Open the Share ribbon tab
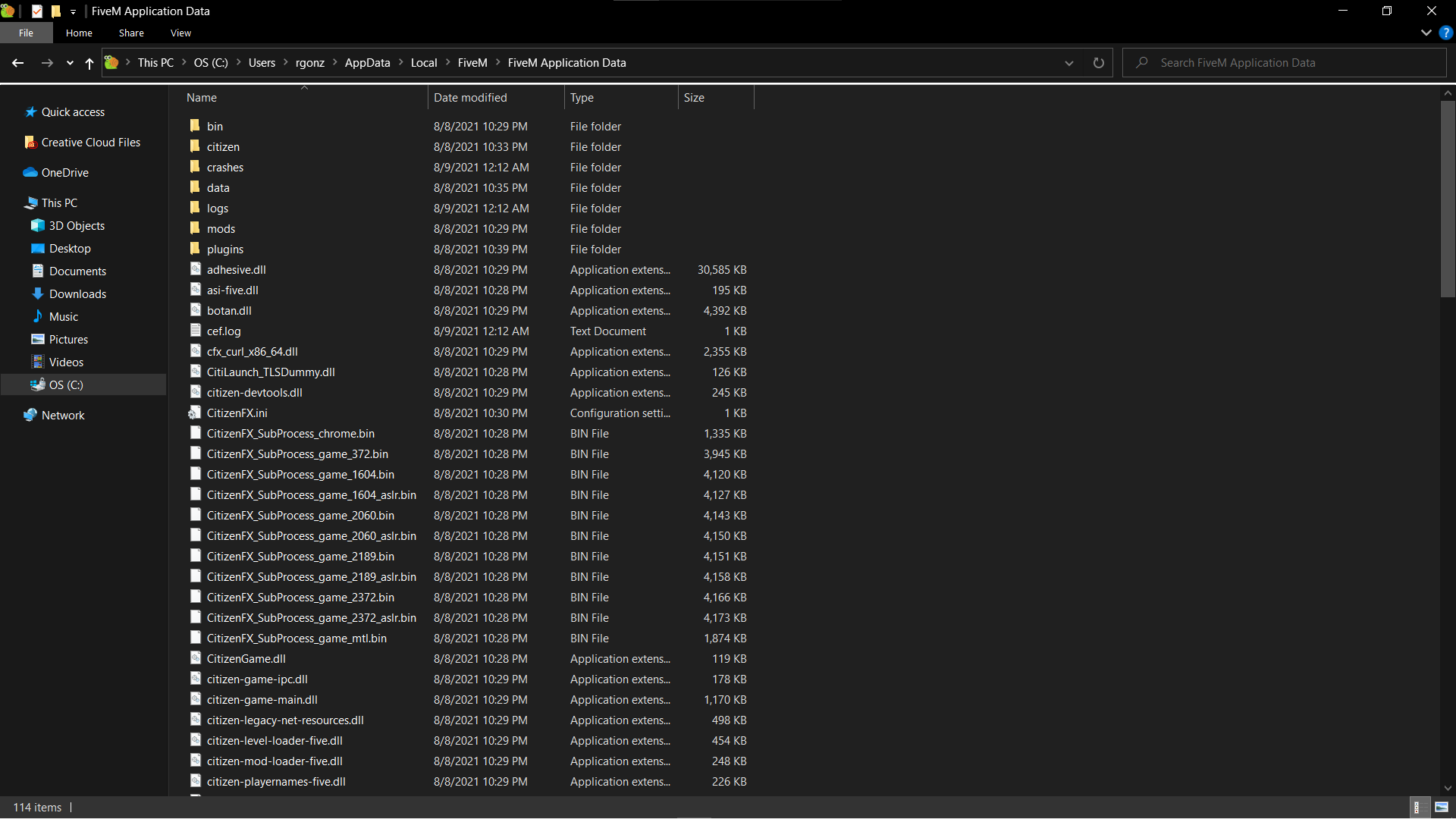Screen dimensions: 1456x819 click(x=131, y=33)
